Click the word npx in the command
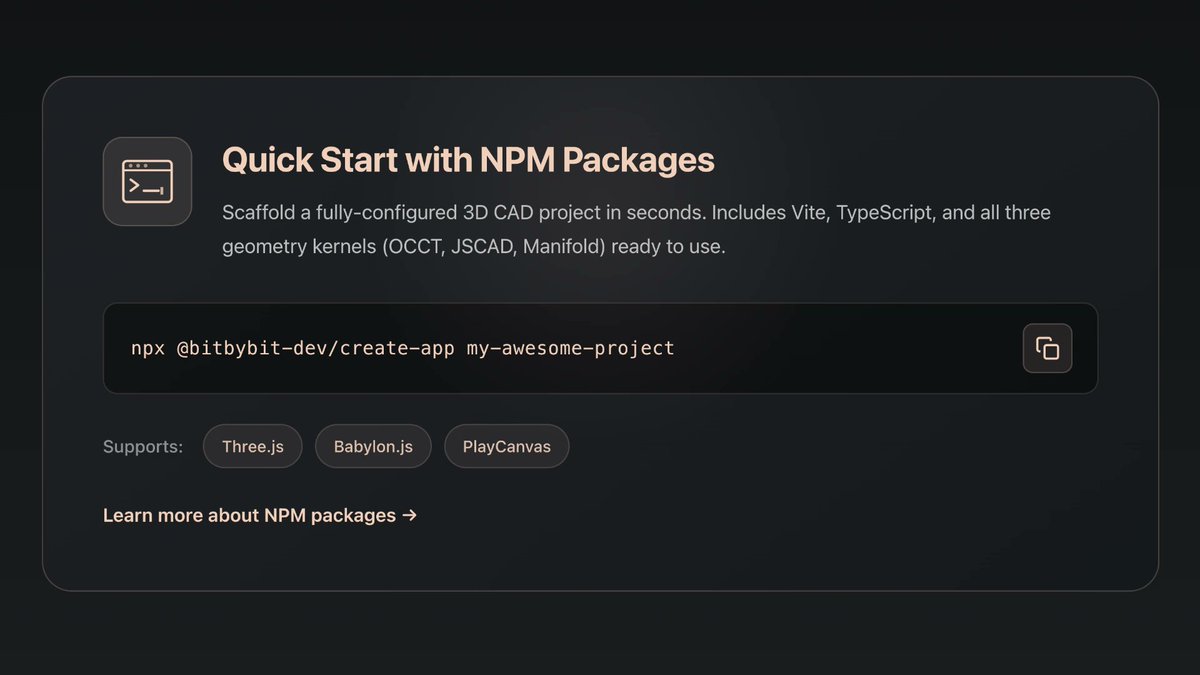The height and width of the screenshot is (675, 1200). (x=148, y=348)
